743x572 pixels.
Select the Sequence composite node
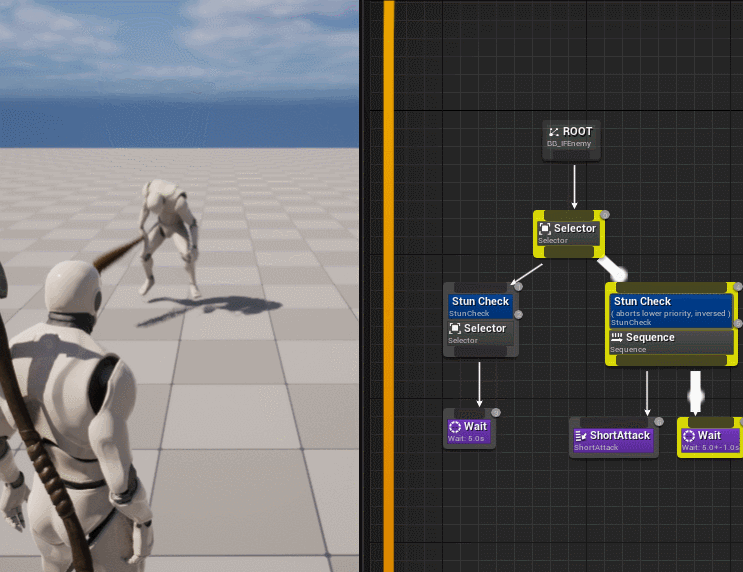(x=671, y=342)
